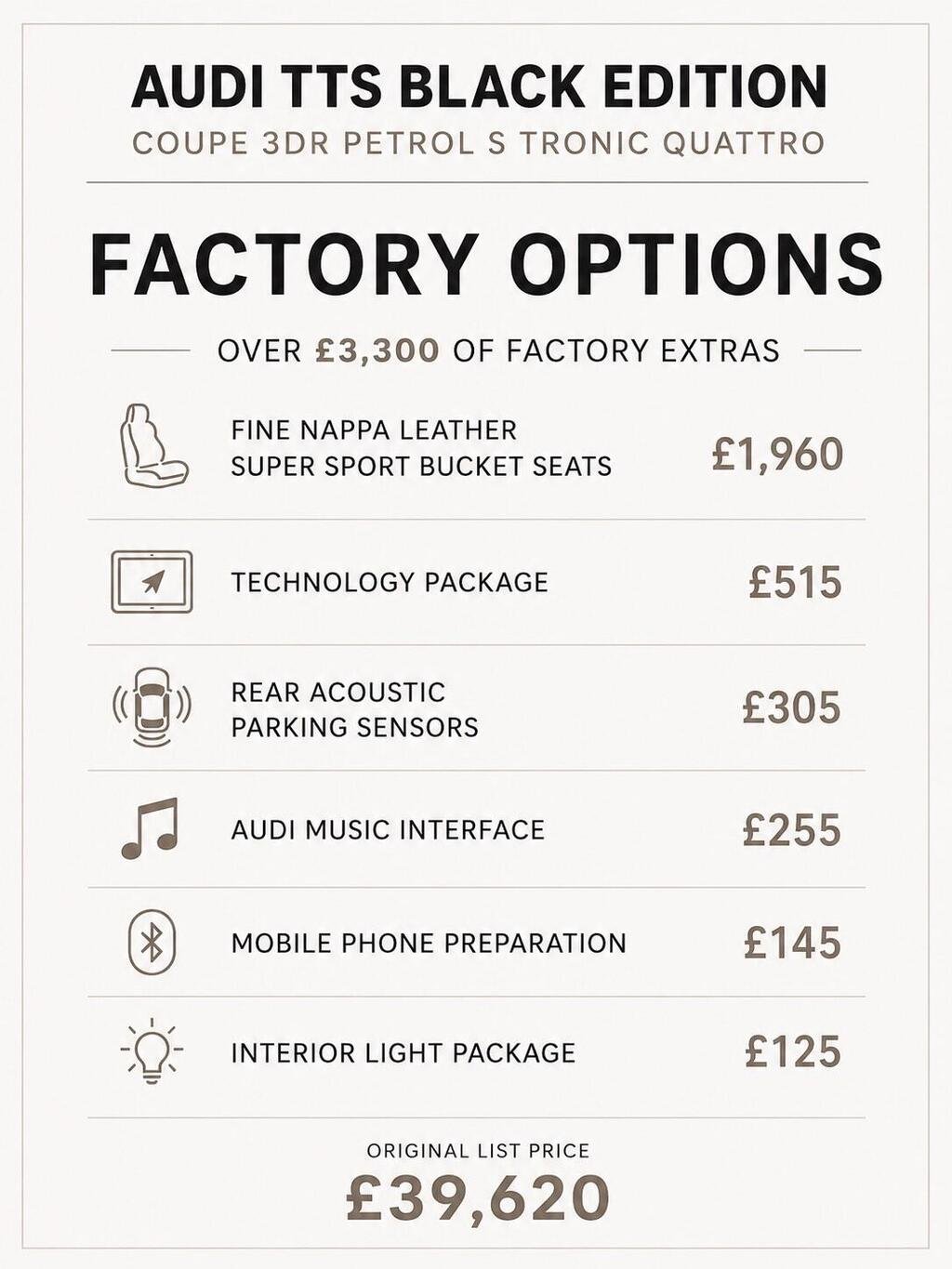Click the £255 price
Screen dimensions: 952x1269
[x=791, y=830]
